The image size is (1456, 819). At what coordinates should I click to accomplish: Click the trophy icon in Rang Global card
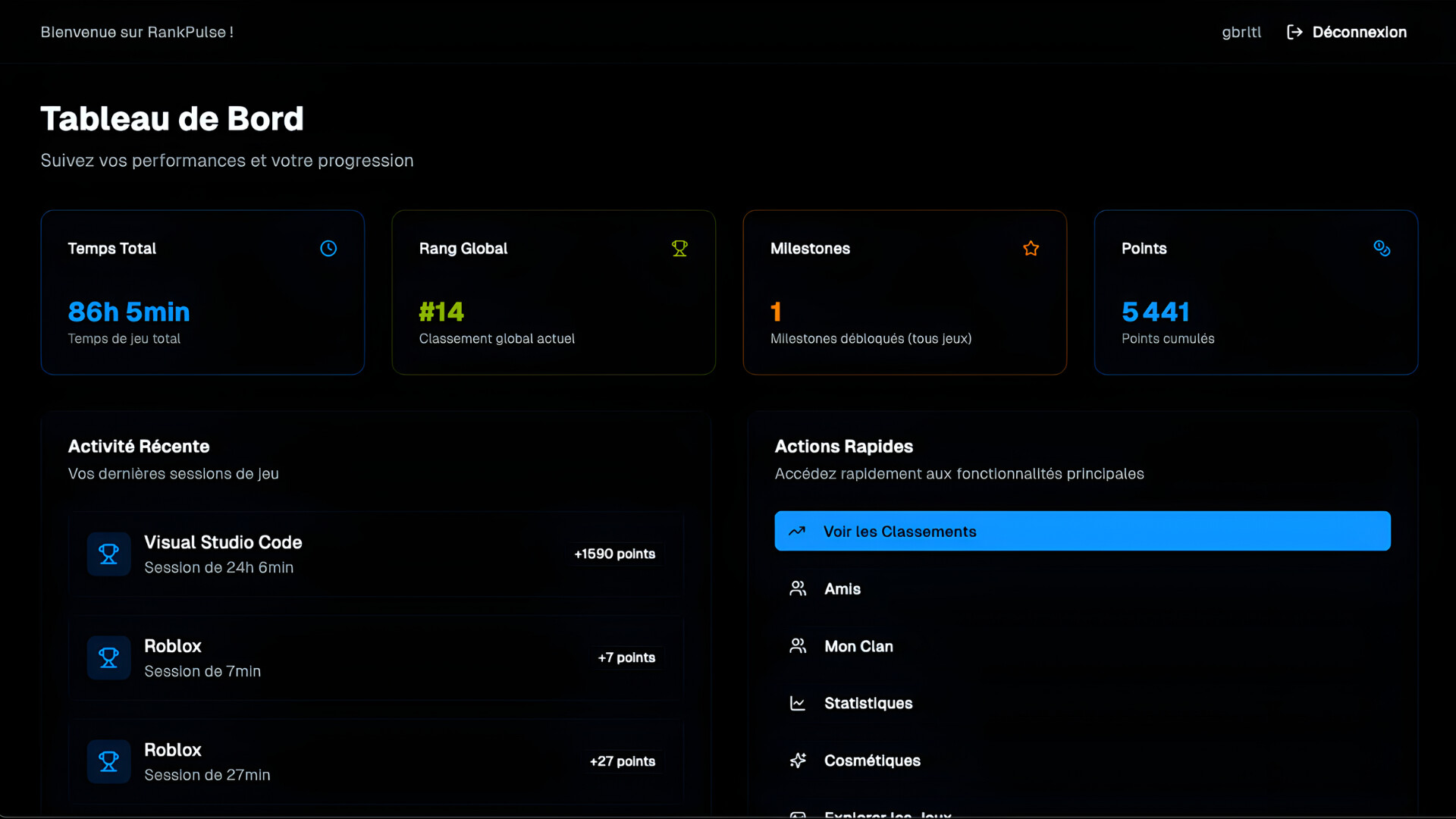679,249
